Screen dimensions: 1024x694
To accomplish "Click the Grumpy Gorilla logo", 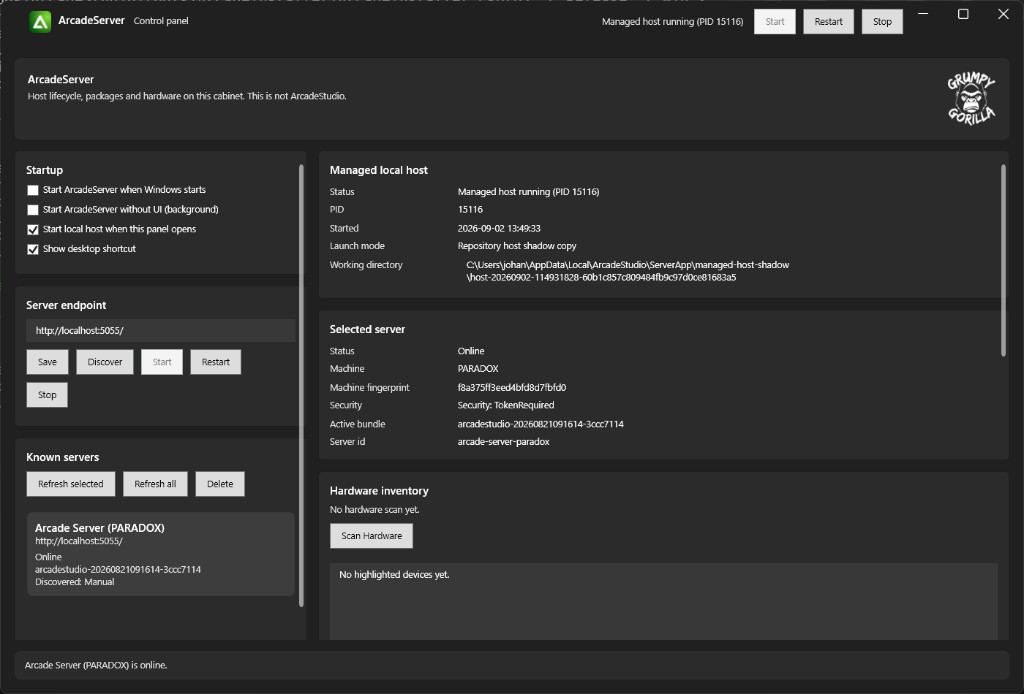I will [x=971, y=99].
